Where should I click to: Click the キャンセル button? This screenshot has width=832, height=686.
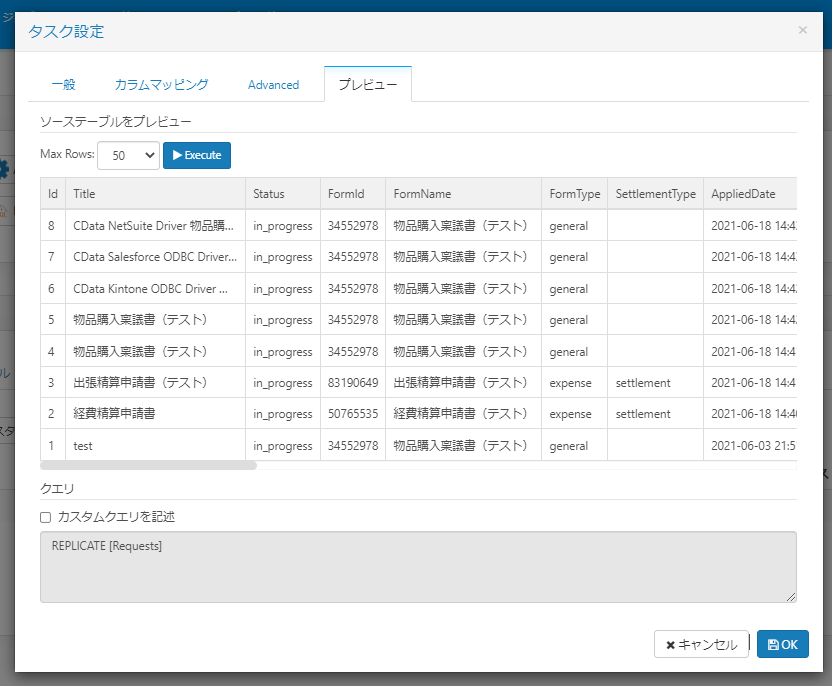[701, 645]
